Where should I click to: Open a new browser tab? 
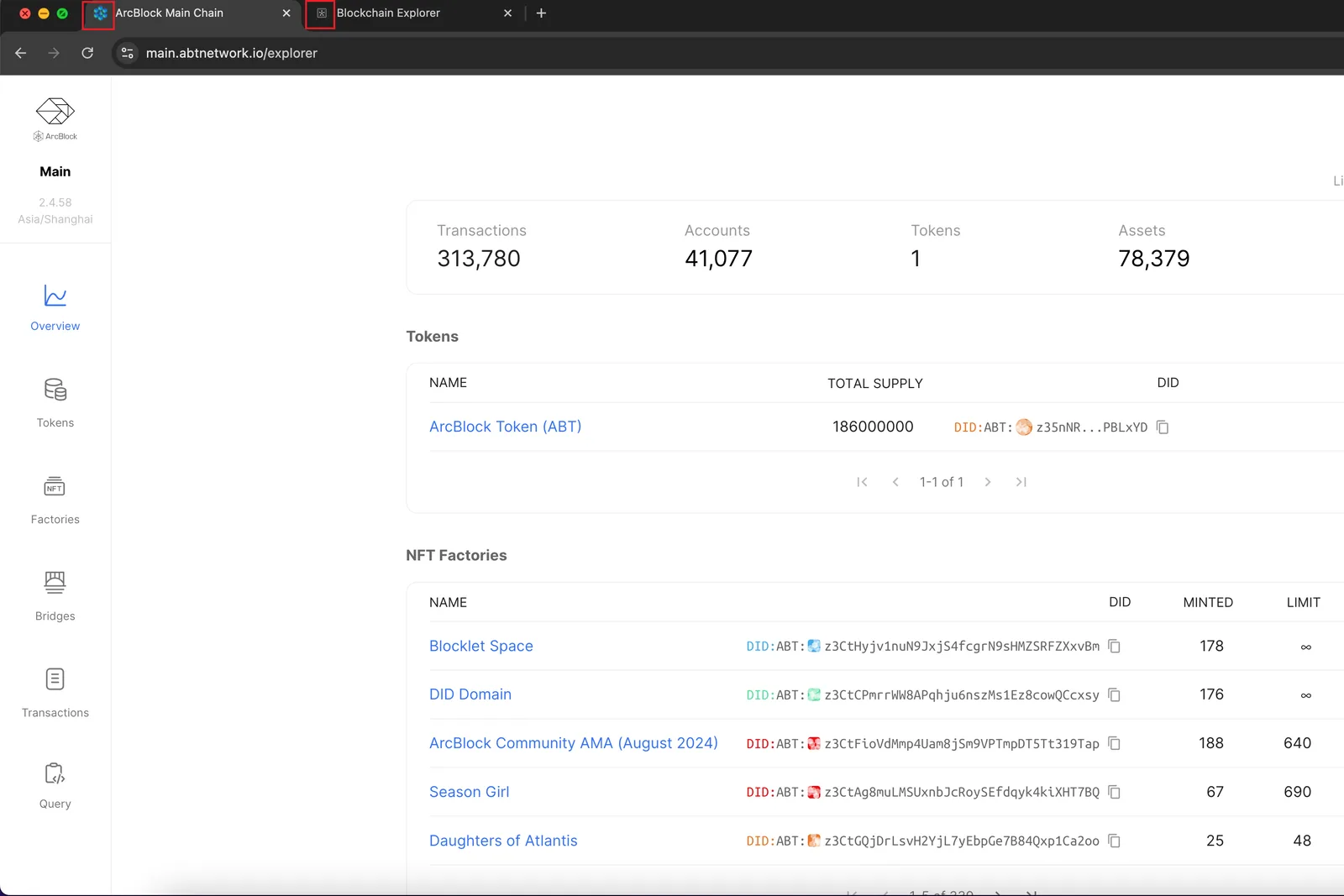pos(541,13)
